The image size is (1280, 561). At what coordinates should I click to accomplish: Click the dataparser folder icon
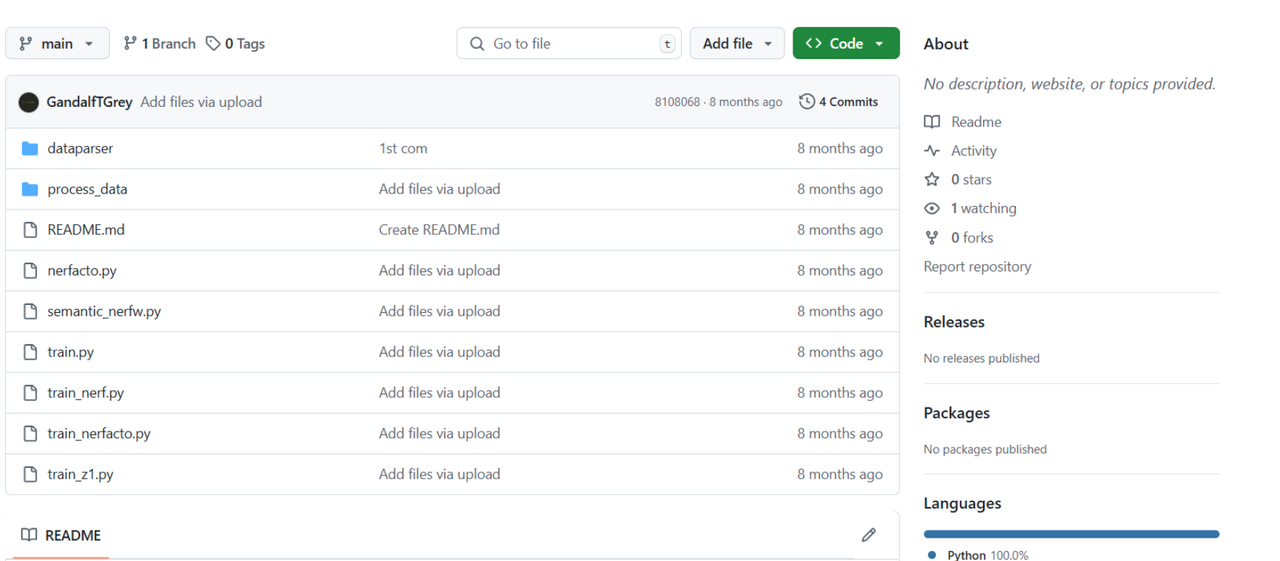coord(30,148)
